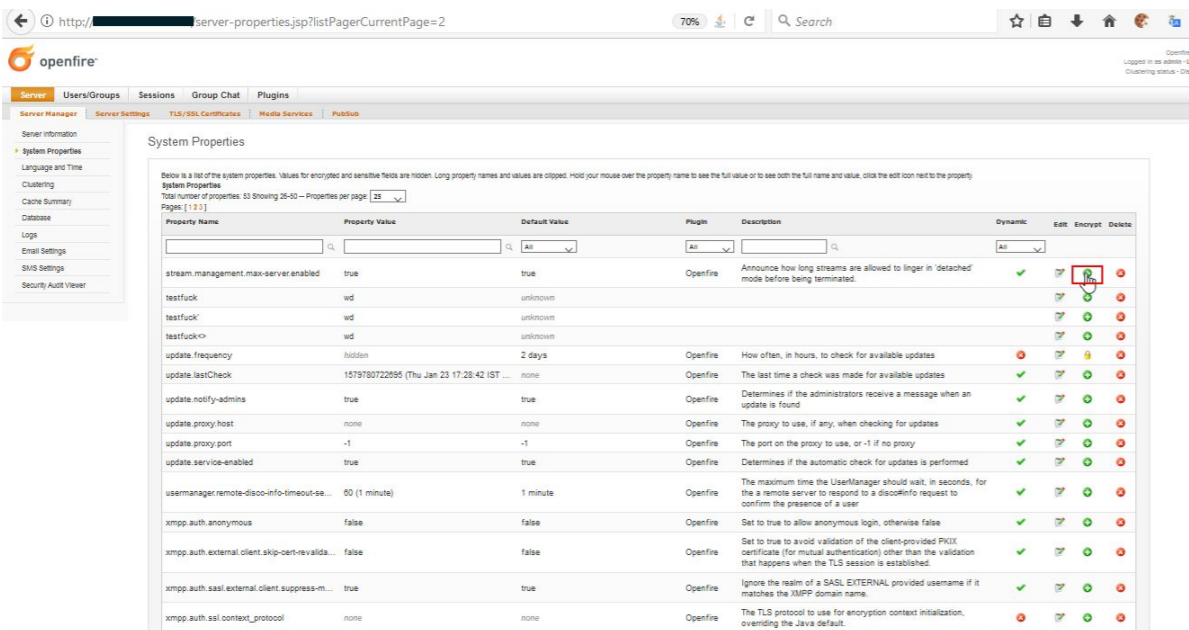
Task: Edit the update.service-enabled property
Action: click(x=1060, y=462)
